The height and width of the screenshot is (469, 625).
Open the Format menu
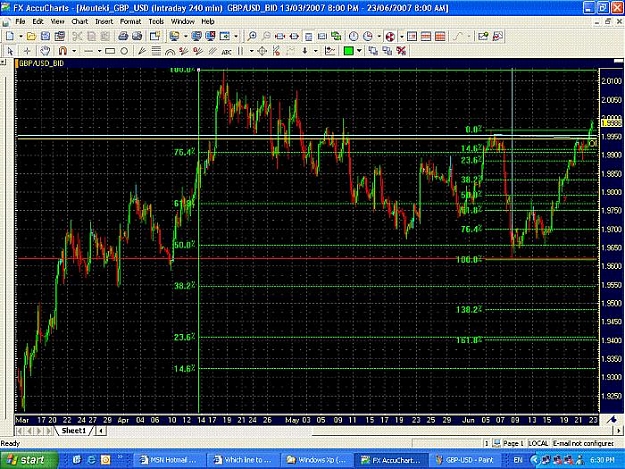[x=131, y=22]
